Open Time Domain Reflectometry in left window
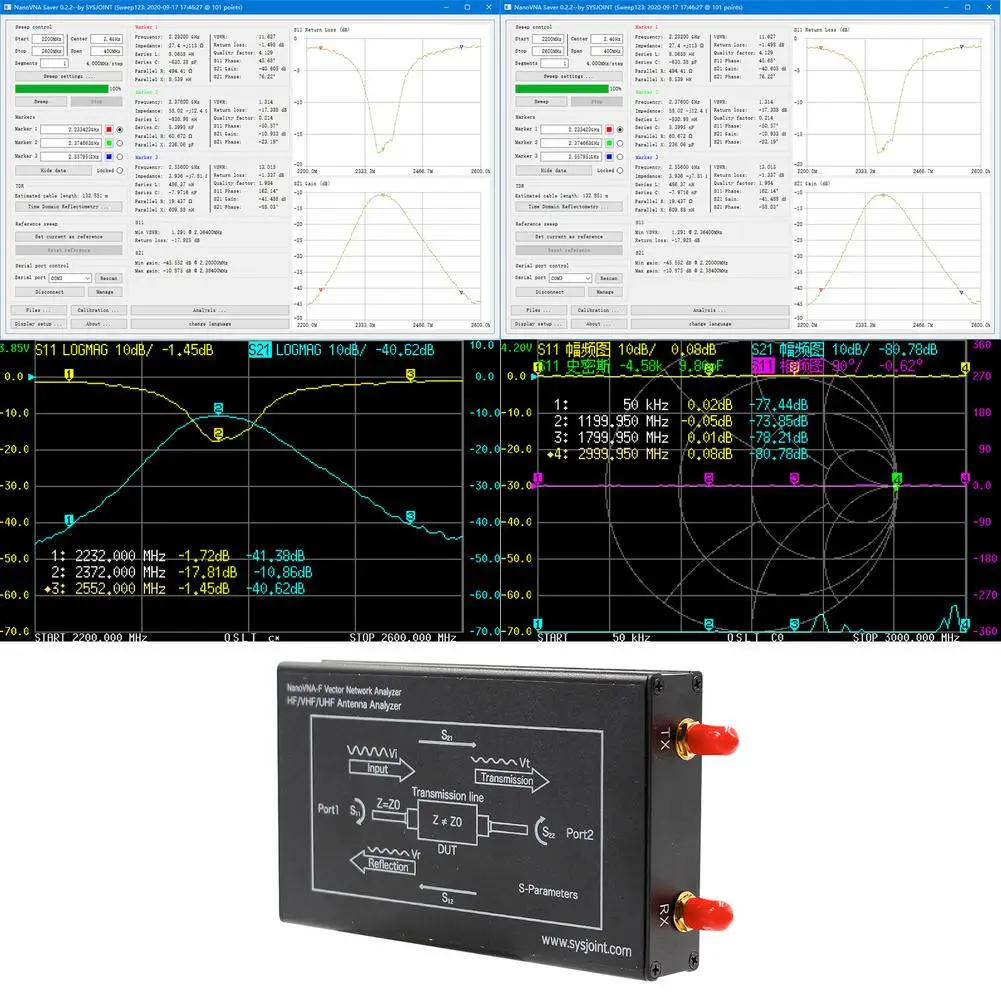The width and height of the screenshot is (1001, 1001). pos(68,207)
